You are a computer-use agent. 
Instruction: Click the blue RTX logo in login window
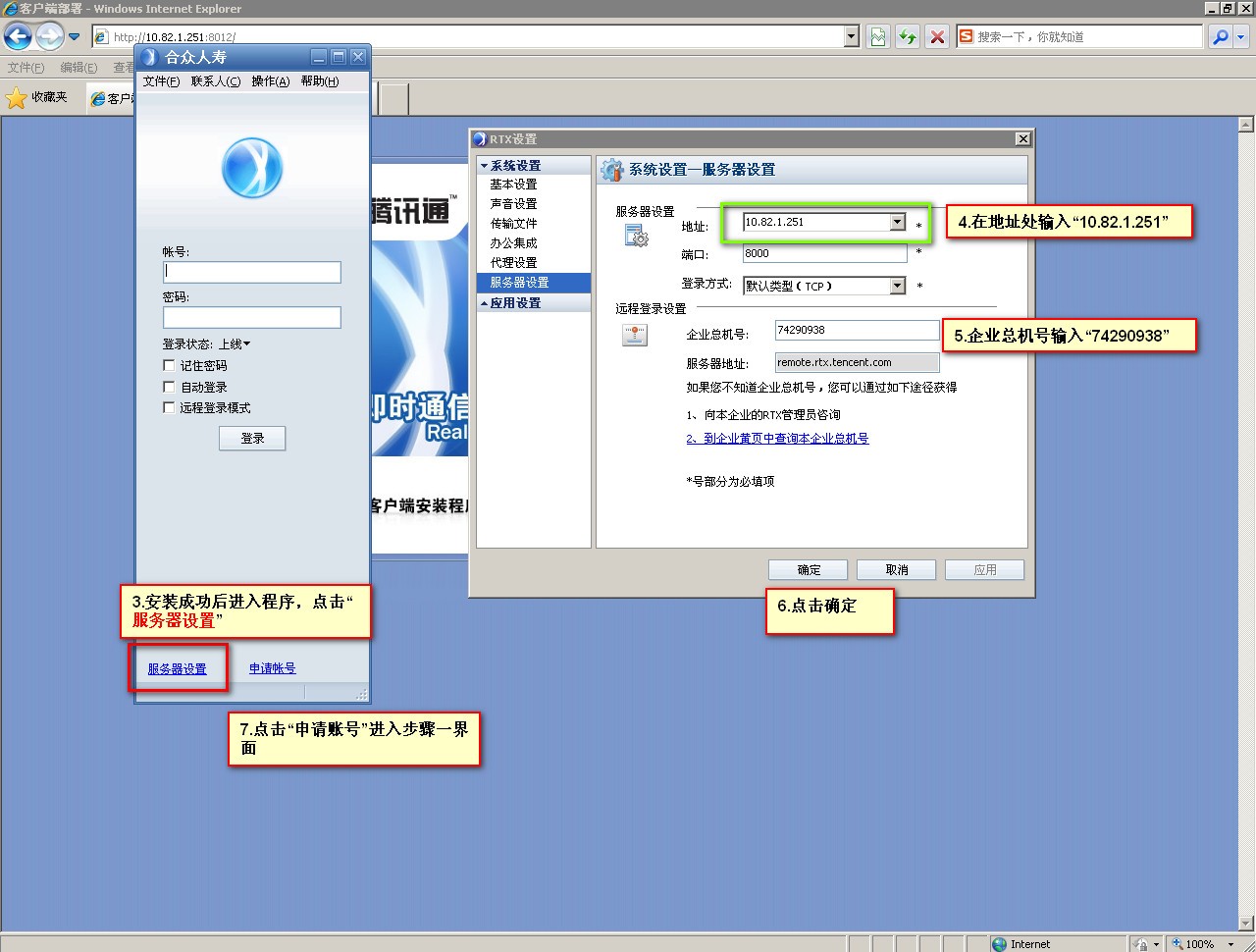[x=252, y=168]
